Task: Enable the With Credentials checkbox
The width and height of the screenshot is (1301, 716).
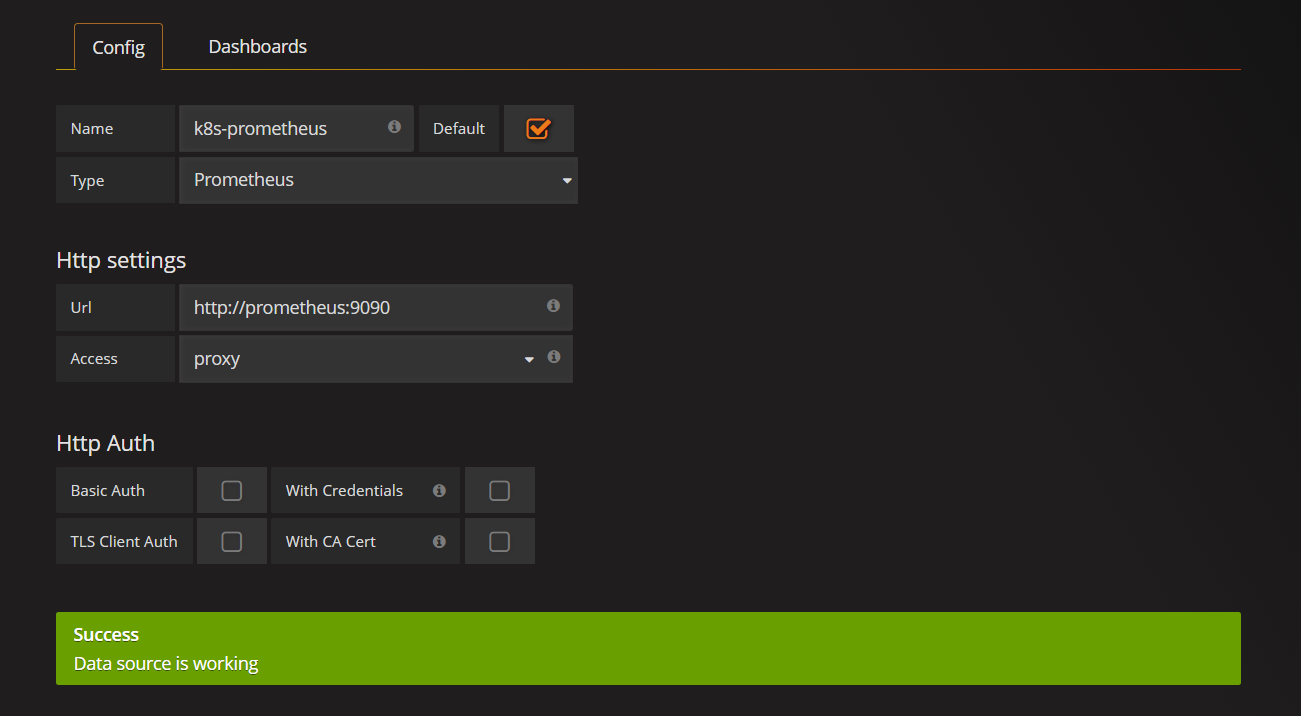Action: (x=500, y=491)
